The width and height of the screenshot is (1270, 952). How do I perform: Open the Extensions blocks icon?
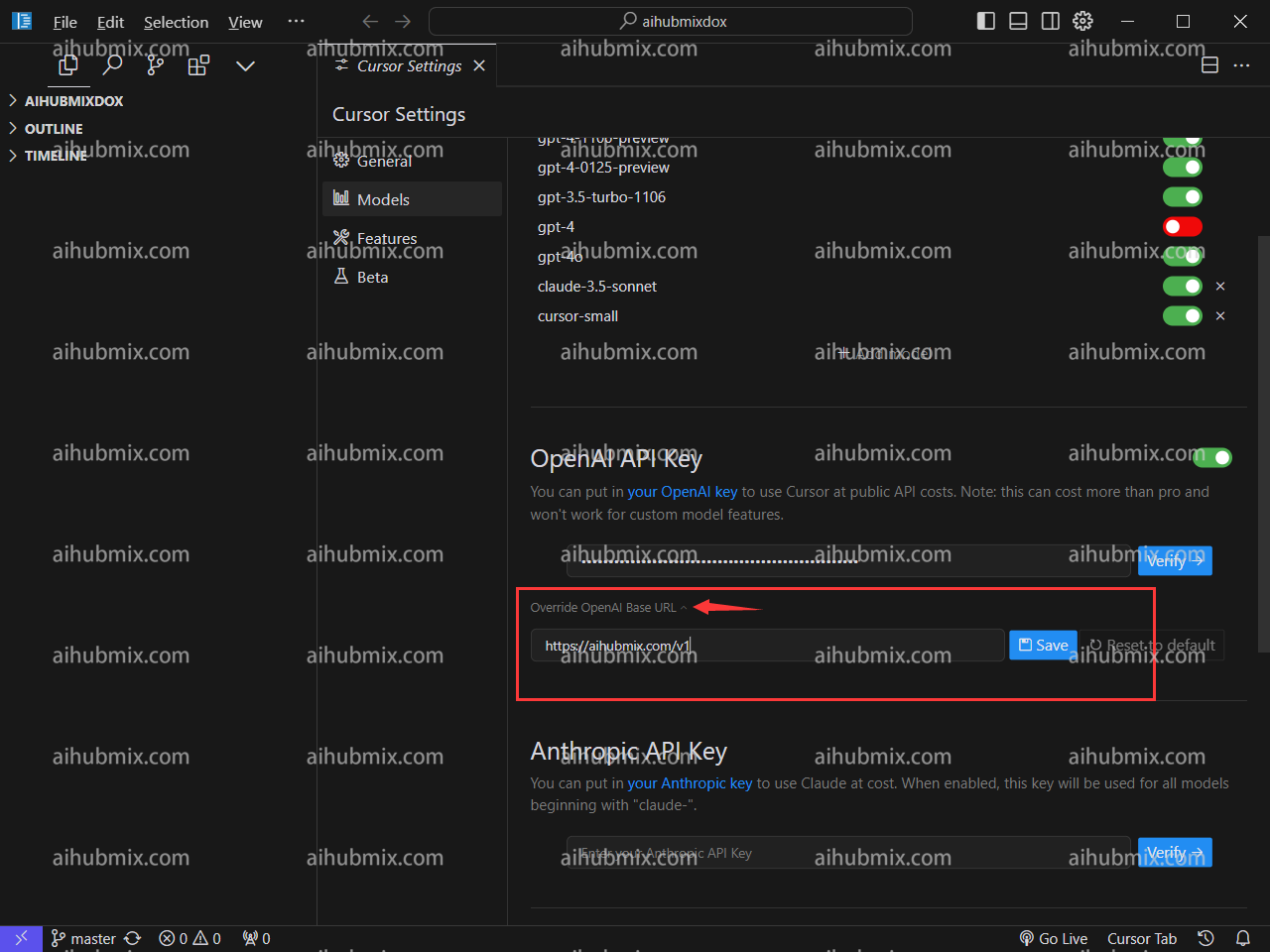(x=198, y=65)
